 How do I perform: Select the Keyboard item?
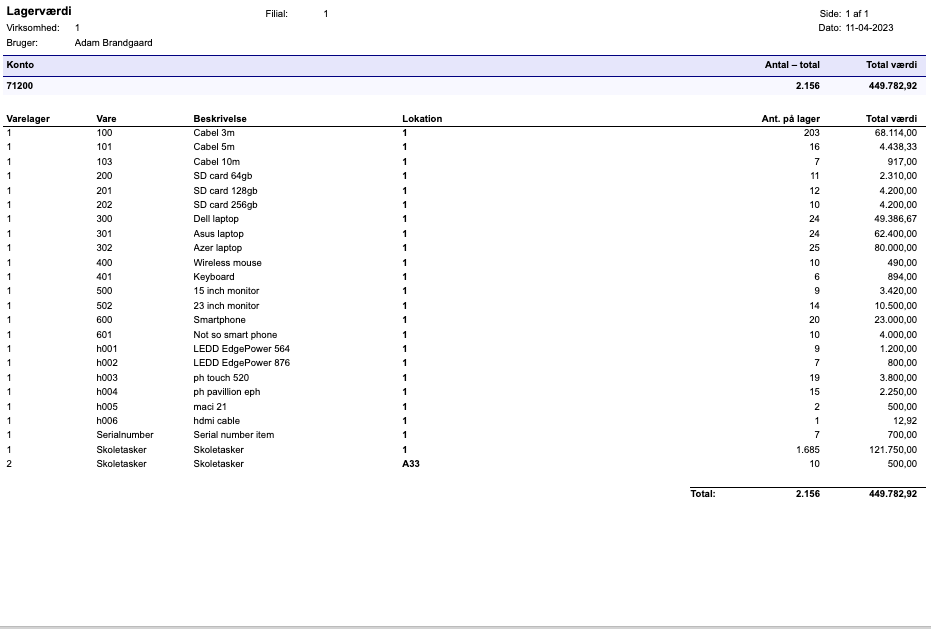pyautogui.click(x=214, y=277)
